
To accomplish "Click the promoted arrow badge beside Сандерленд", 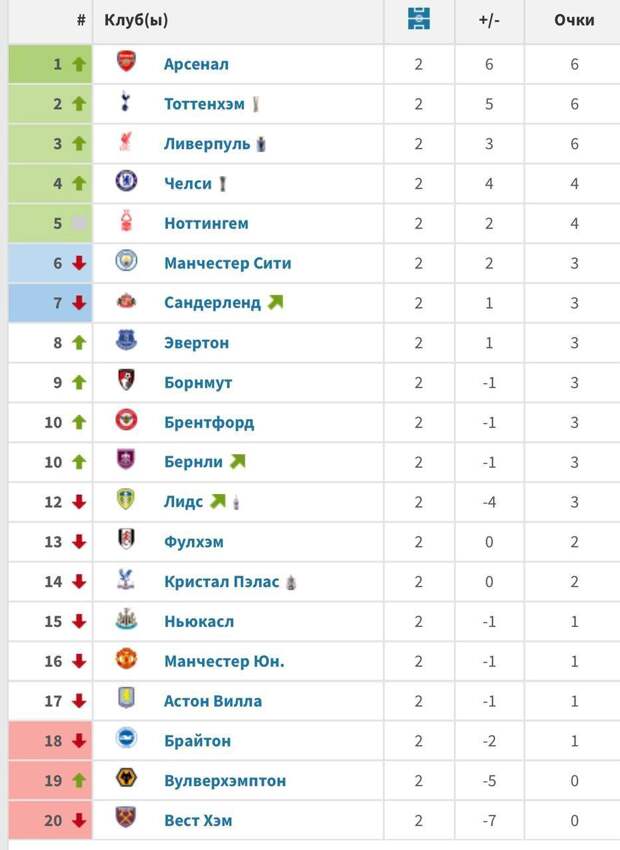I will (x=275, y=301).
